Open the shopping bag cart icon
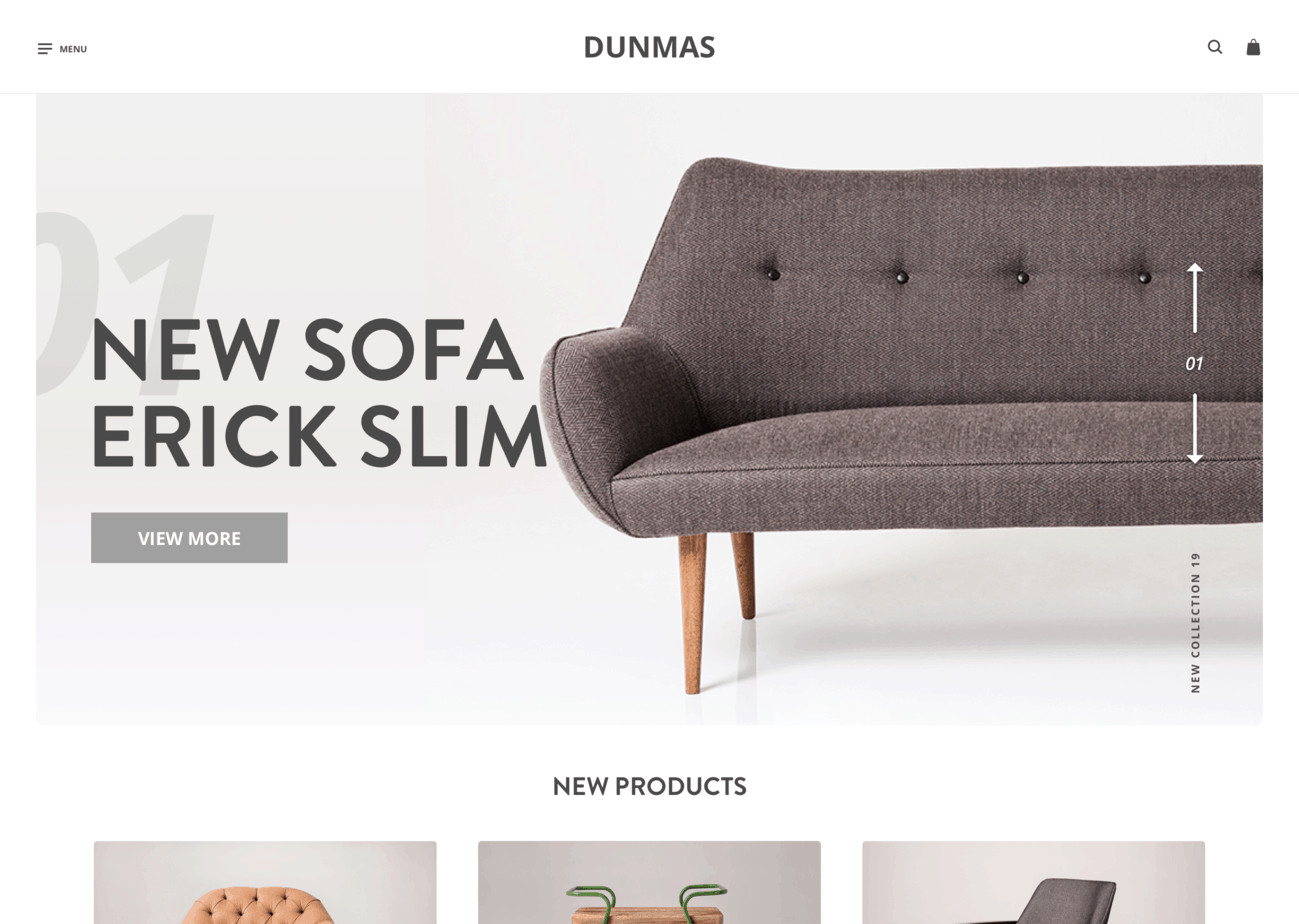 pyautogui.click(x=1253, y=47)
